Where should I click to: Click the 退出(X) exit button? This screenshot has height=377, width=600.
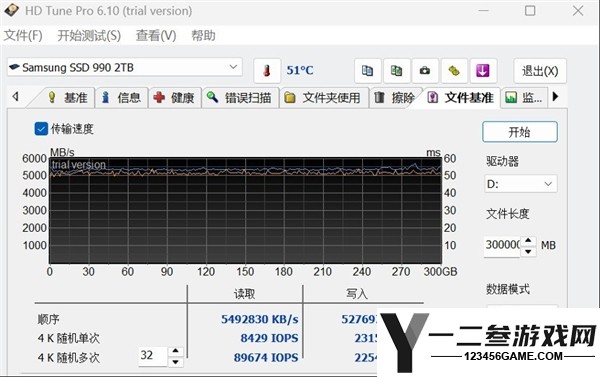(540, 71)
